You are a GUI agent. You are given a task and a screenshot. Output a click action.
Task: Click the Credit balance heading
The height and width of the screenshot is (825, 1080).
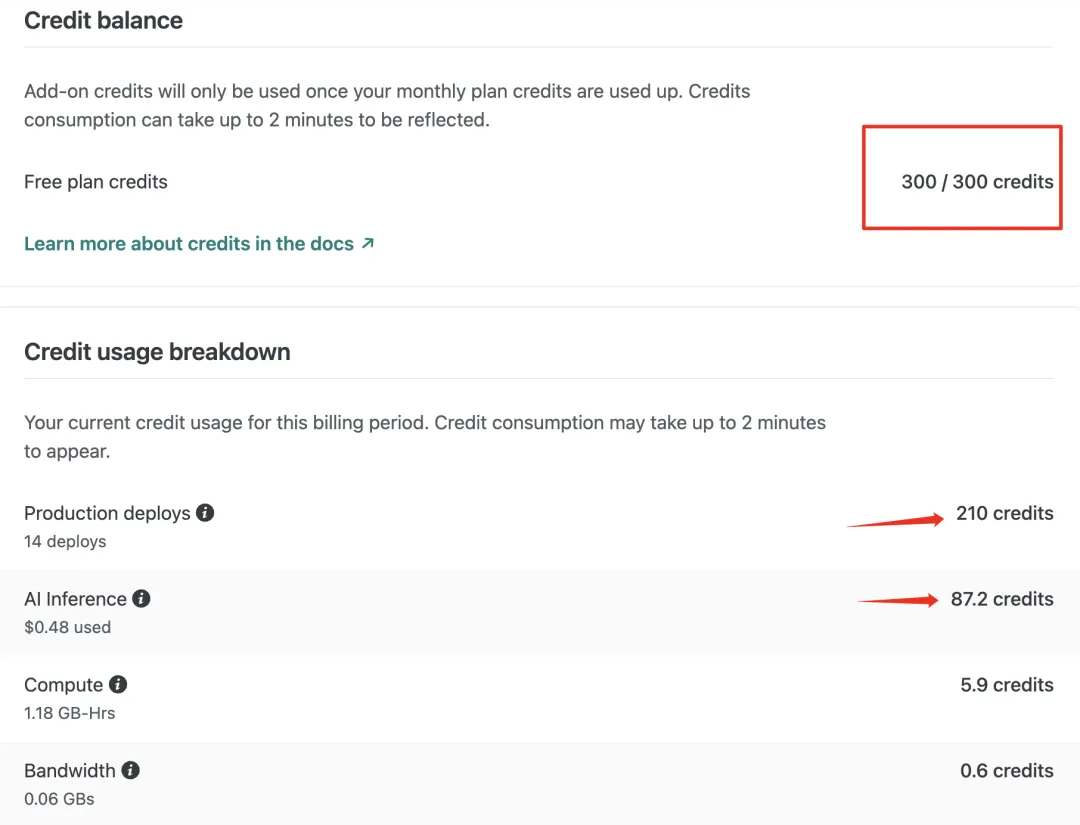(103, 20)
